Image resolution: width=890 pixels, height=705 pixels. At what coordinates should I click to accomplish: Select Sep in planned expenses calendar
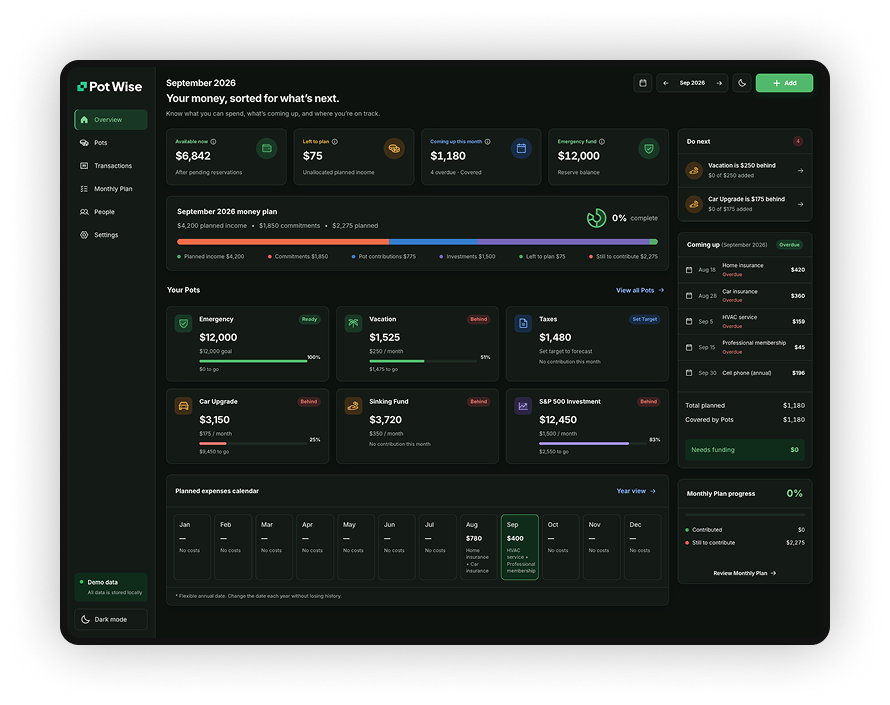pos(519,547)
